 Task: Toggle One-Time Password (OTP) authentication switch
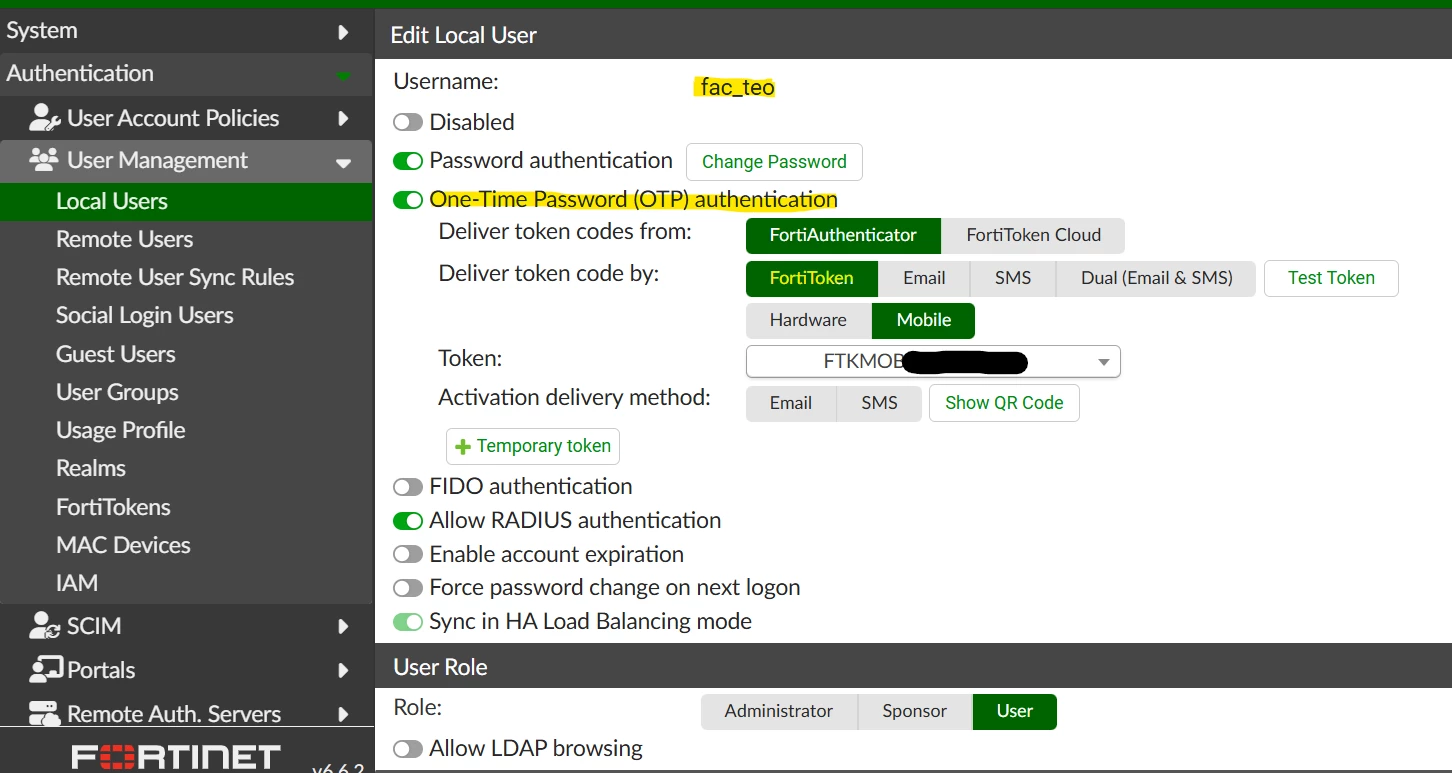tap(408, 200)
